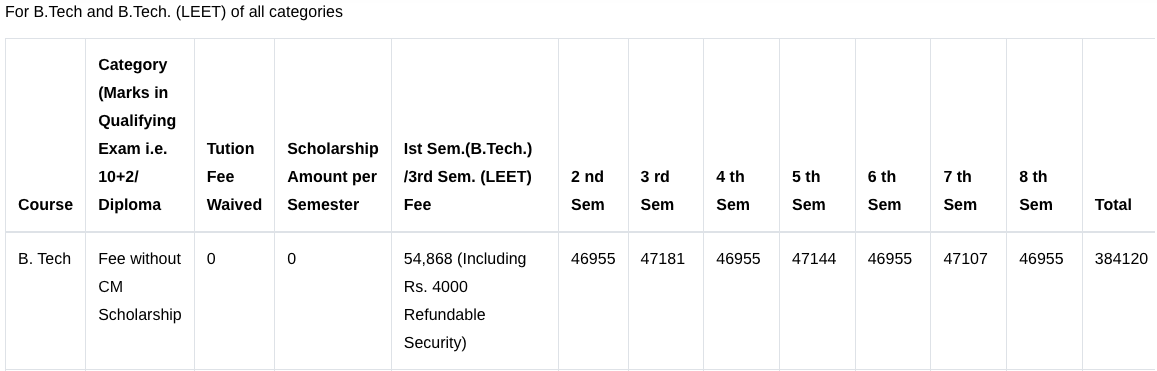
Task: Click Scholarship Amount per Semester header
Action: (333, 176)
